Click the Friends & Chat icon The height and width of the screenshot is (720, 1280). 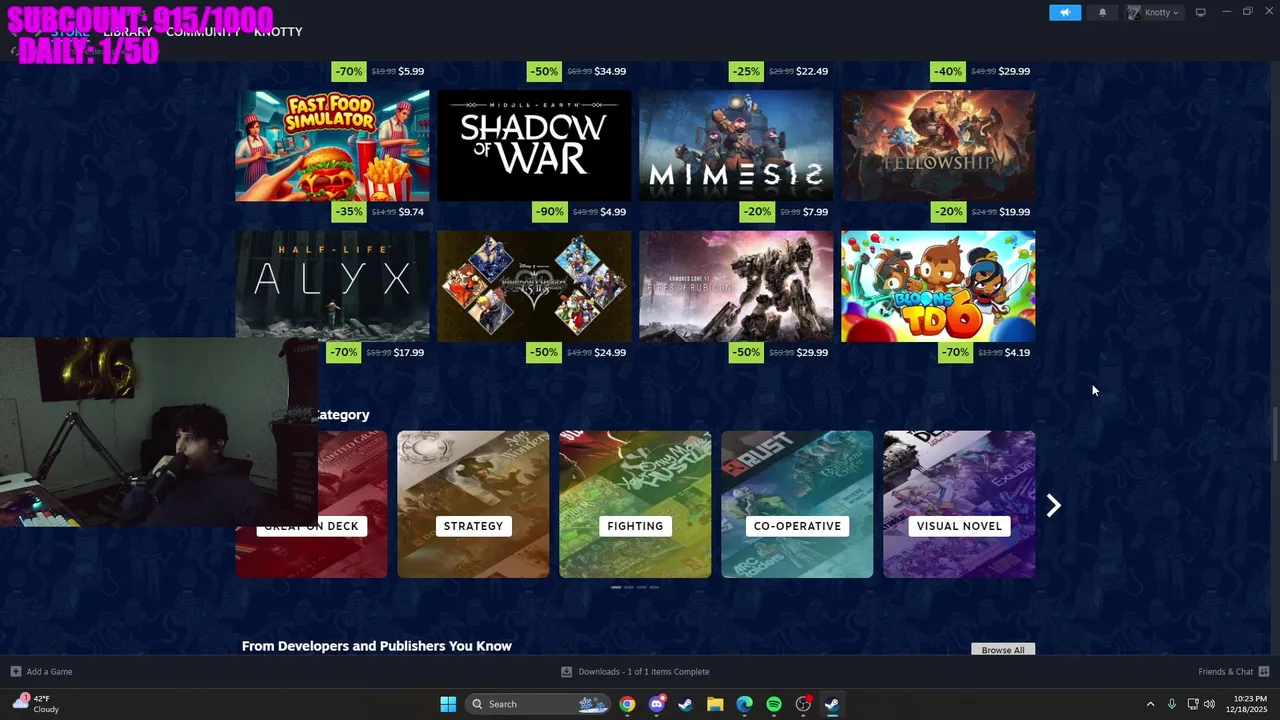pyautogui.click(x=1264, y=672)
